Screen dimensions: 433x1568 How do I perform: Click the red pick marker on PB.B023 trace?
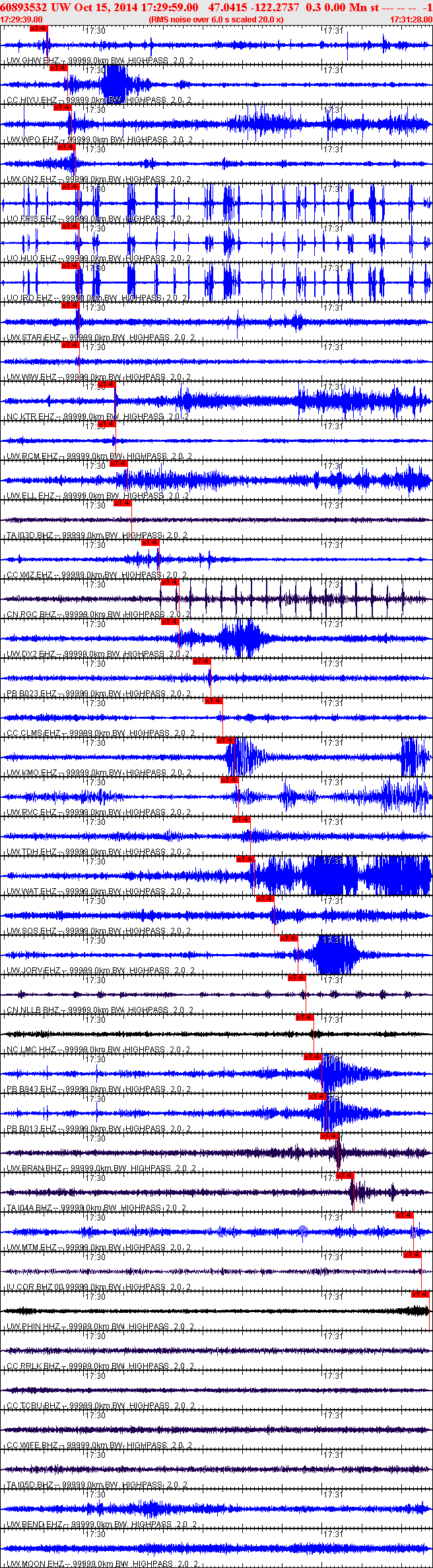(201, 661)
